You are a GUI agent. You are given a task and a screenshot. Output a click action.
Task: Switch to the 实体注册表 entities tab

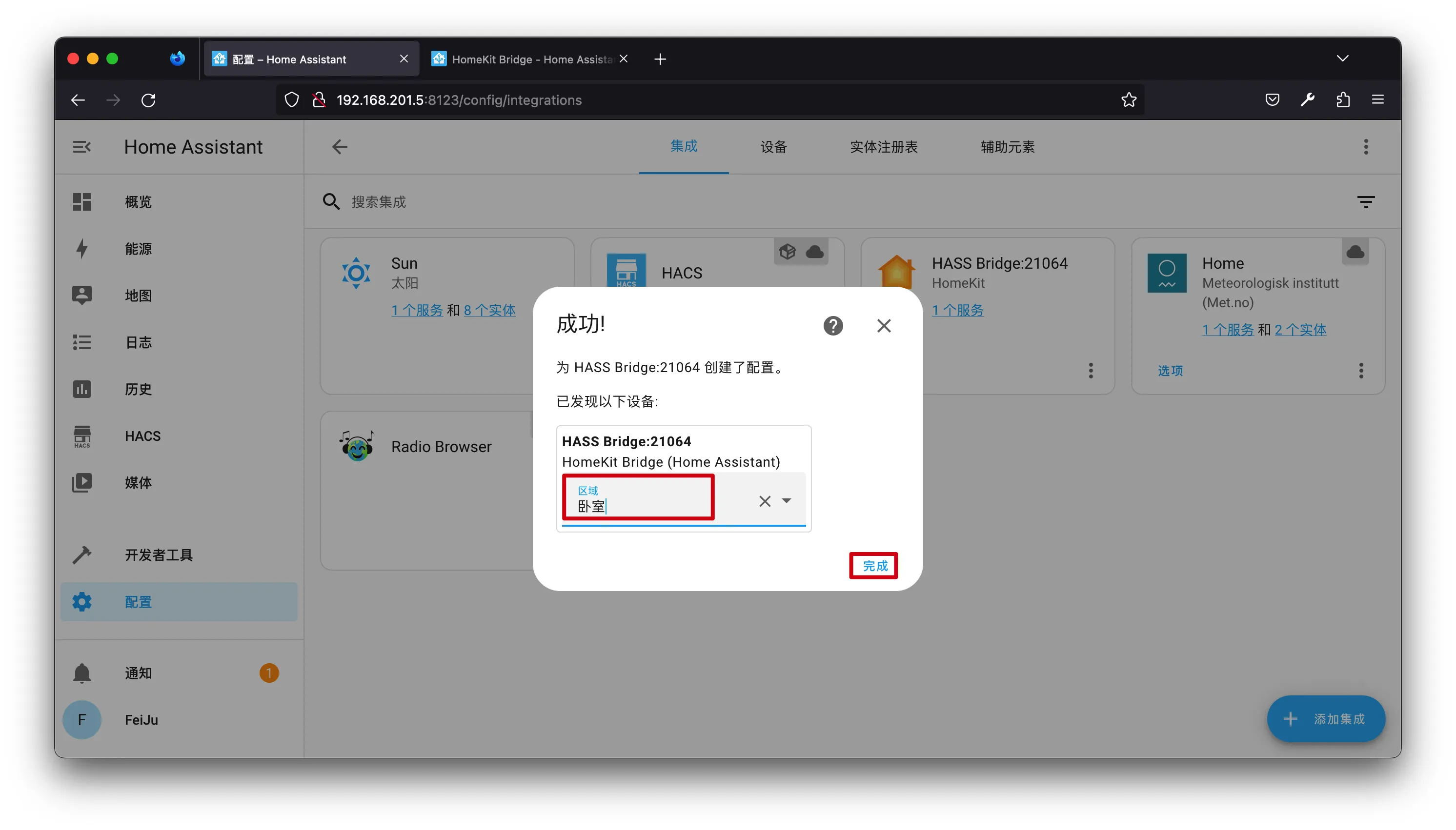click(x=884, y=147)
